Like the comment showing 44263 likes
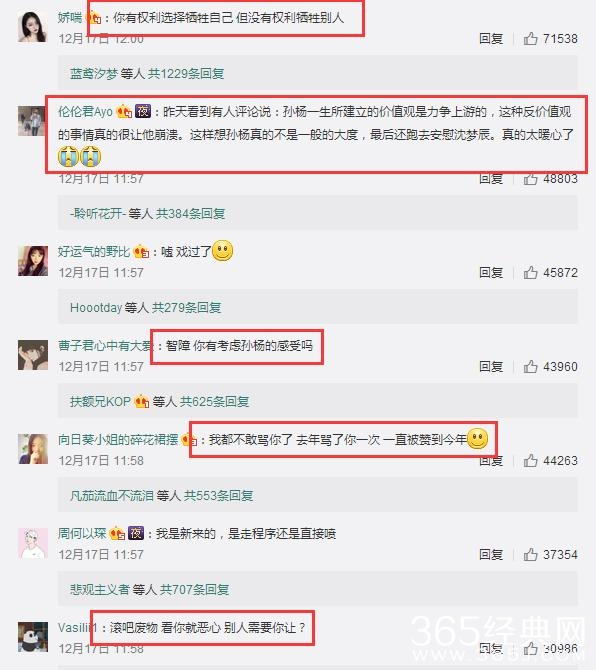Viewport: 596px width, 670px height. point(530,460)
